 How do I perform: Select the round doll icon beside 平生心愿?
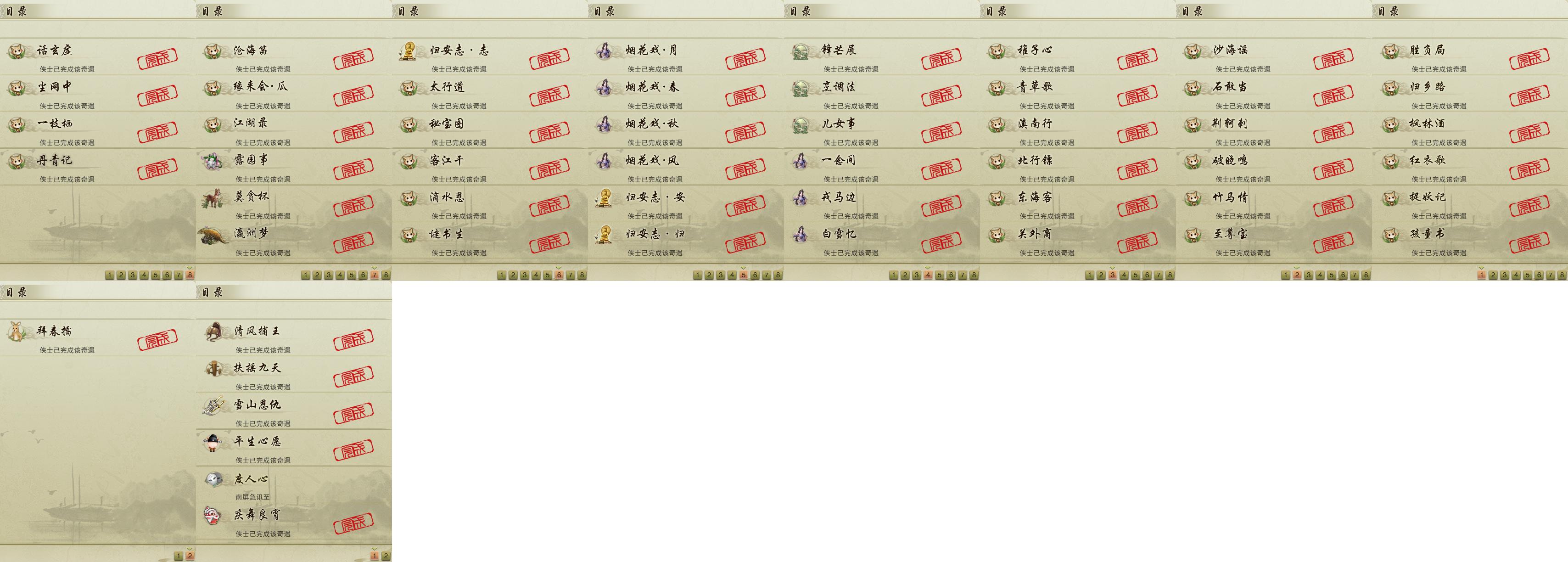[213, 443]
